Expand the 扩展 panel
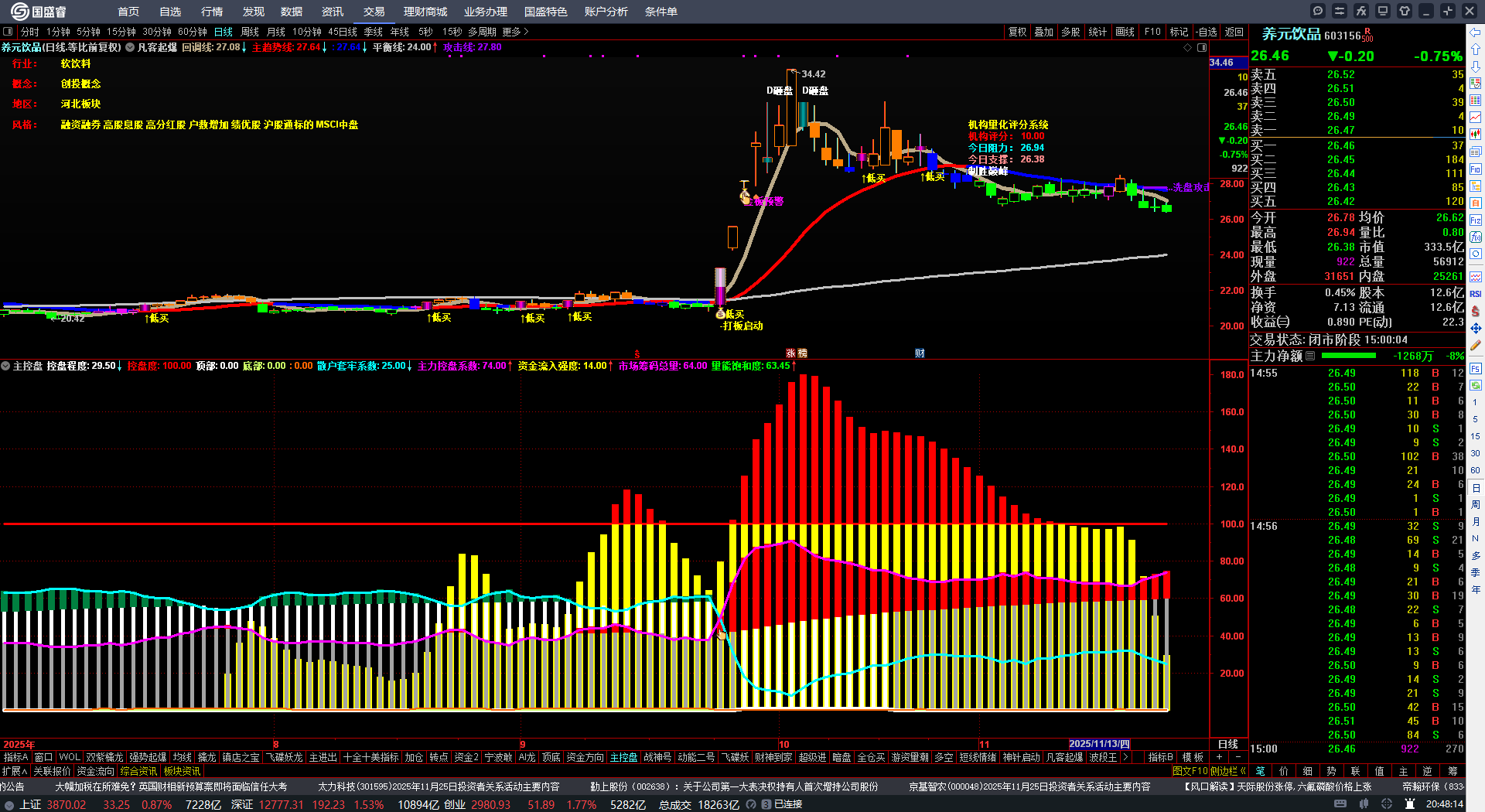 (14, 771)
